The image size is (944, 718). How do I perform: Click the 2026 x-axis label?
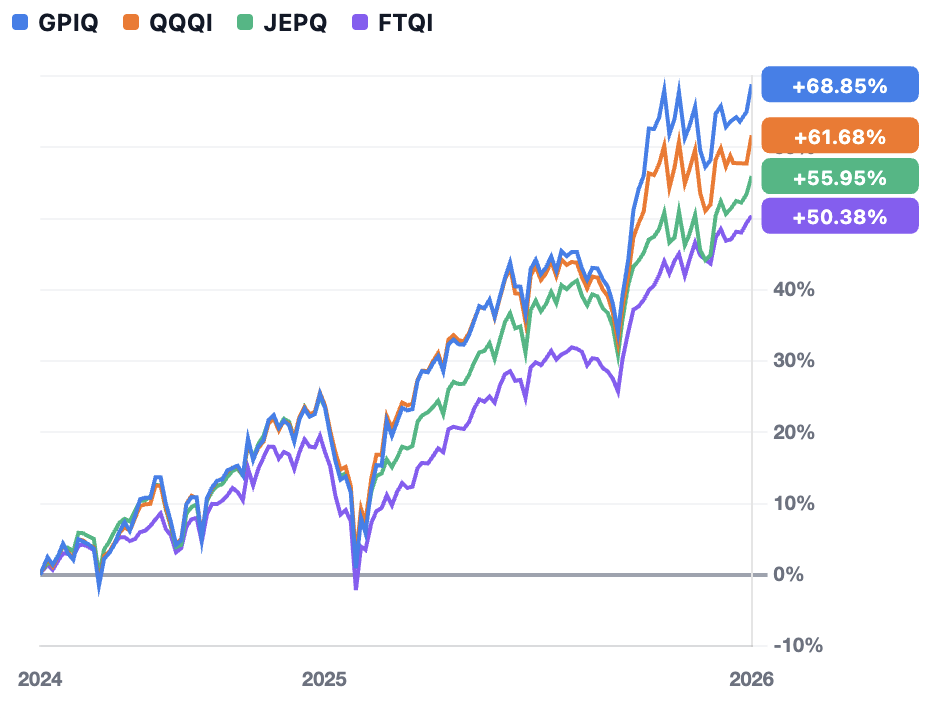coord(751,679)
